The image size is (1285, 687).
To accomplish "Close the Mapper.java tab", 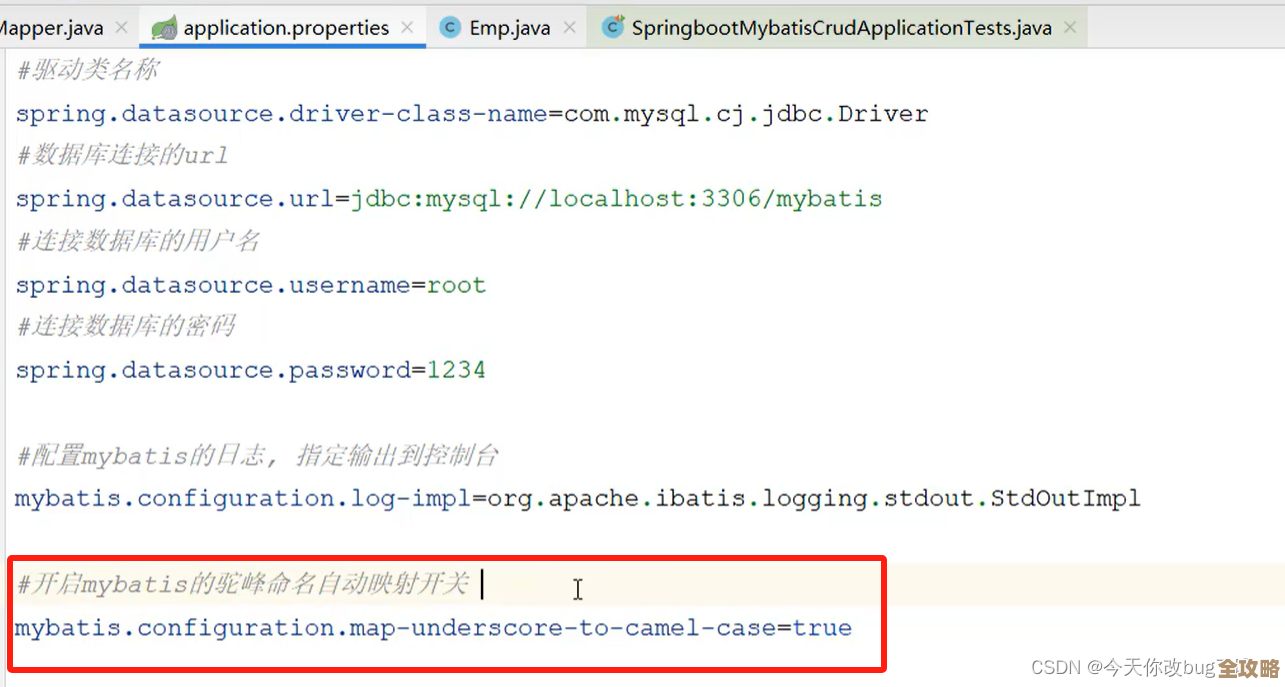I will coord(121,28).
